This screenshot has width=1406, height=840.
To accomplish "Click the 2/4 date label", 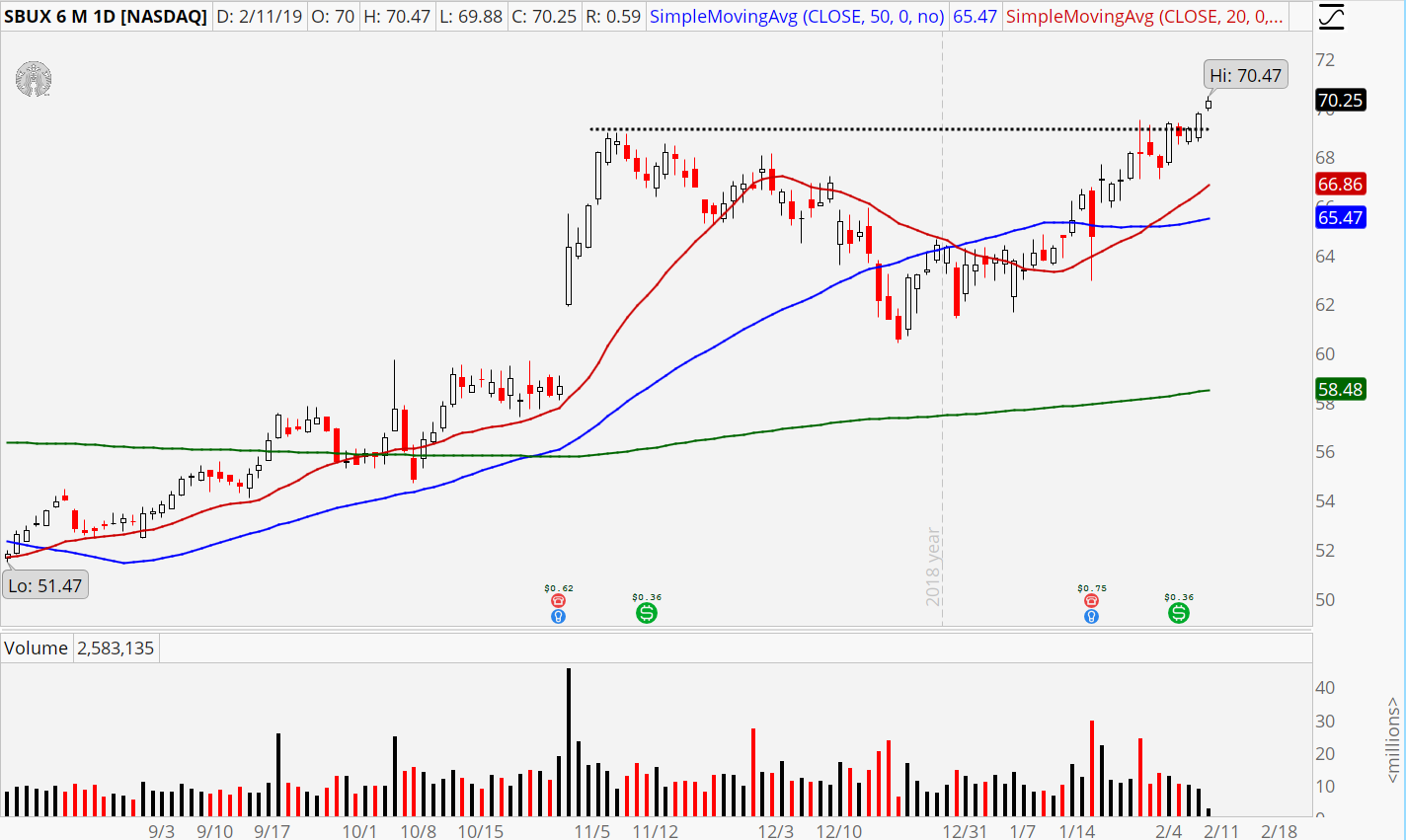I will (1169, 831).
